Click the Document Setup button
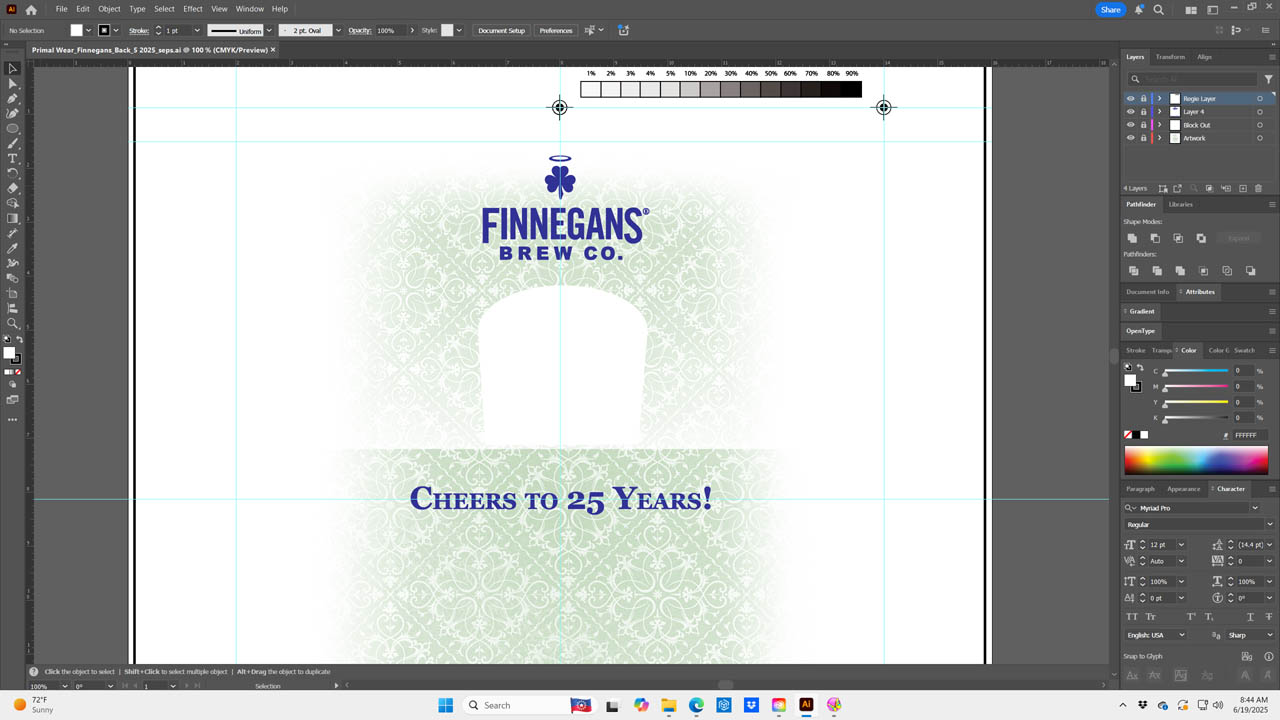 click(501, 31)
